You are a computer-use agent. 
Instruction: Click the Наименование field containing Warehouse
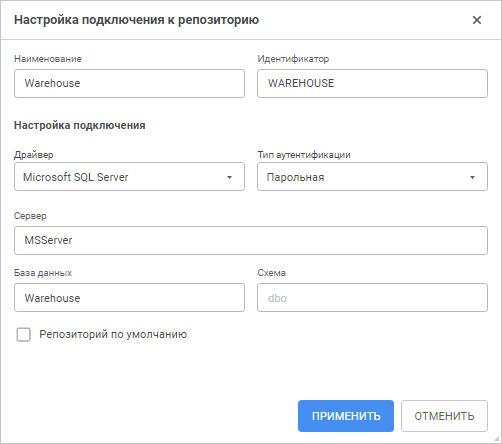point(129,83)
